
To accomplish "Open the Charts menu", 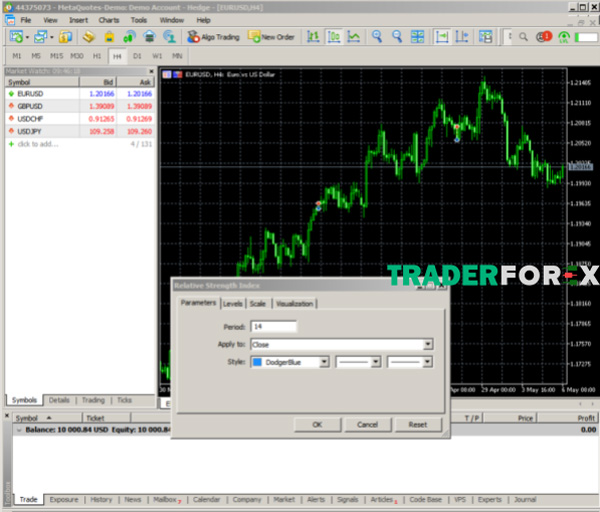I will [x=109, y=20].
